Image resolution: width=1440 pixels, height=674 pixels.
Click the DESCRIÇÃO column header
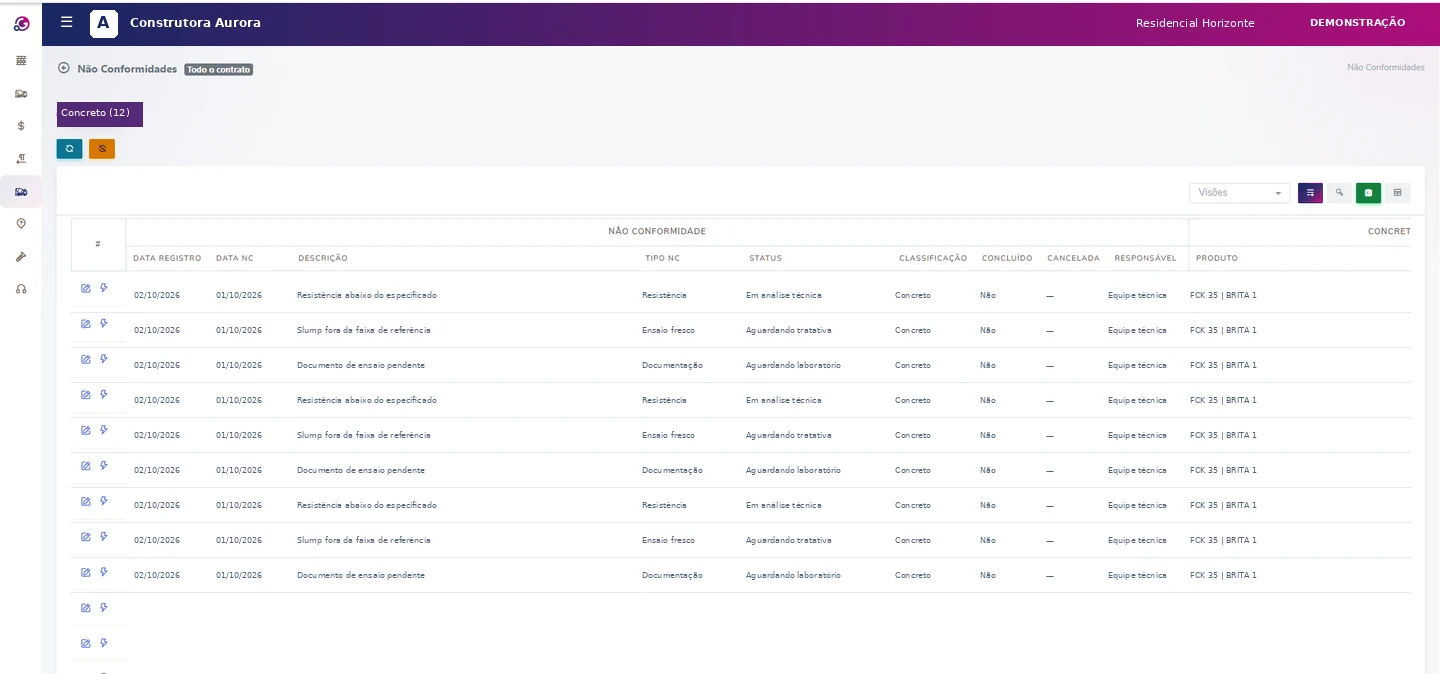(x=323, y=258)
